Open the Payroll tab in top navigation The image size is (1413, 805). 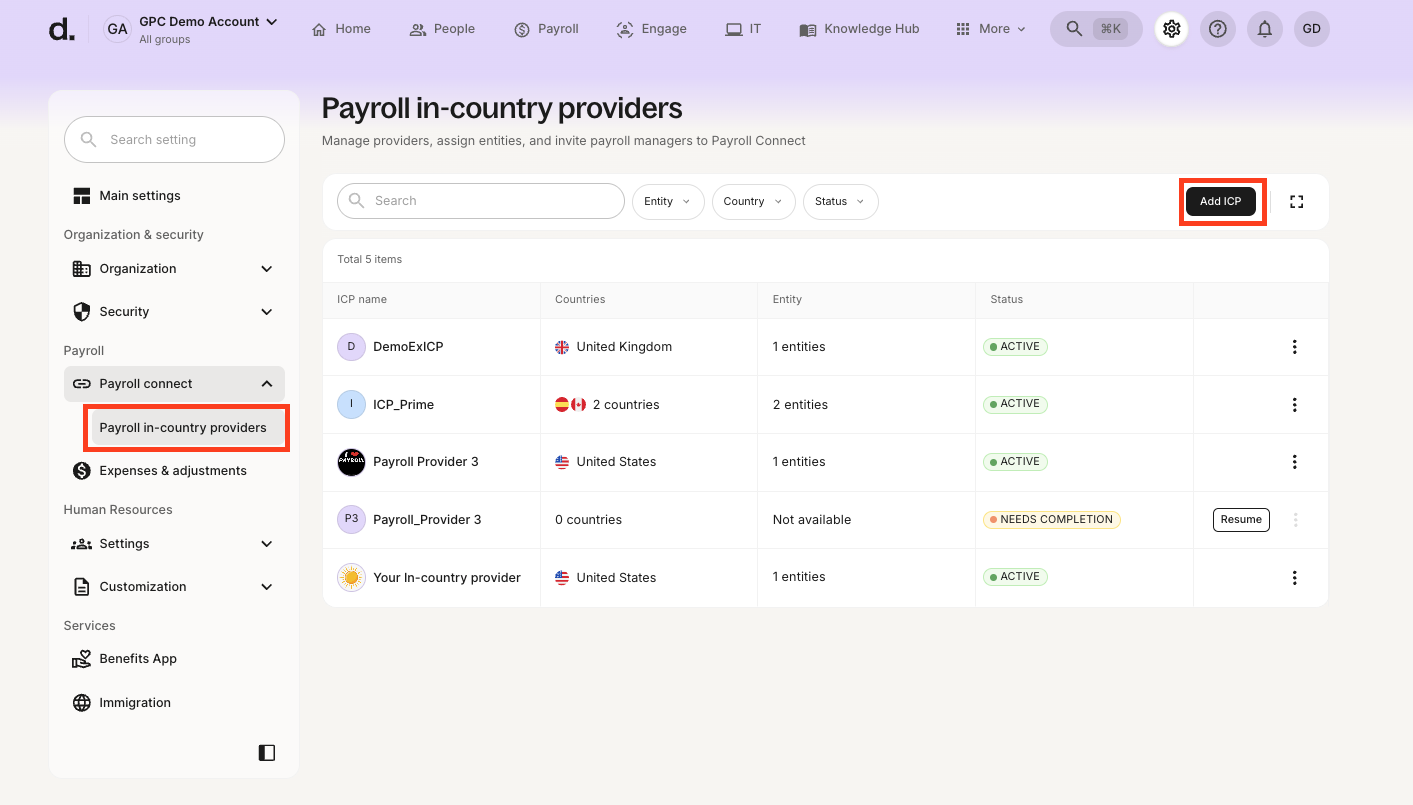pyautogui.click(x=546, y=29)
